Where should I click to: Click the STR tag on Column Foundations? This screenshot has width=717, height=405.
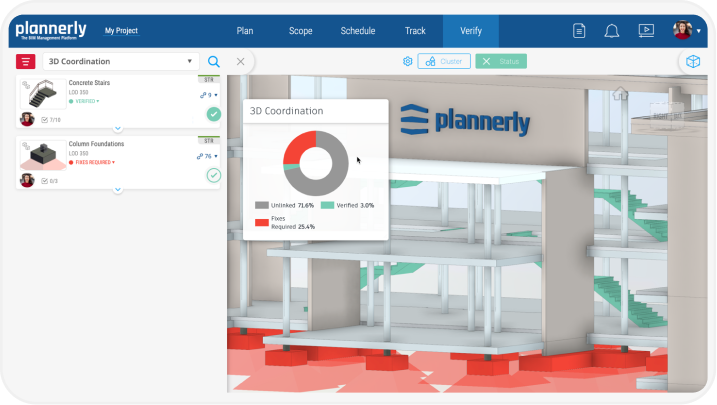coord(209,140)
